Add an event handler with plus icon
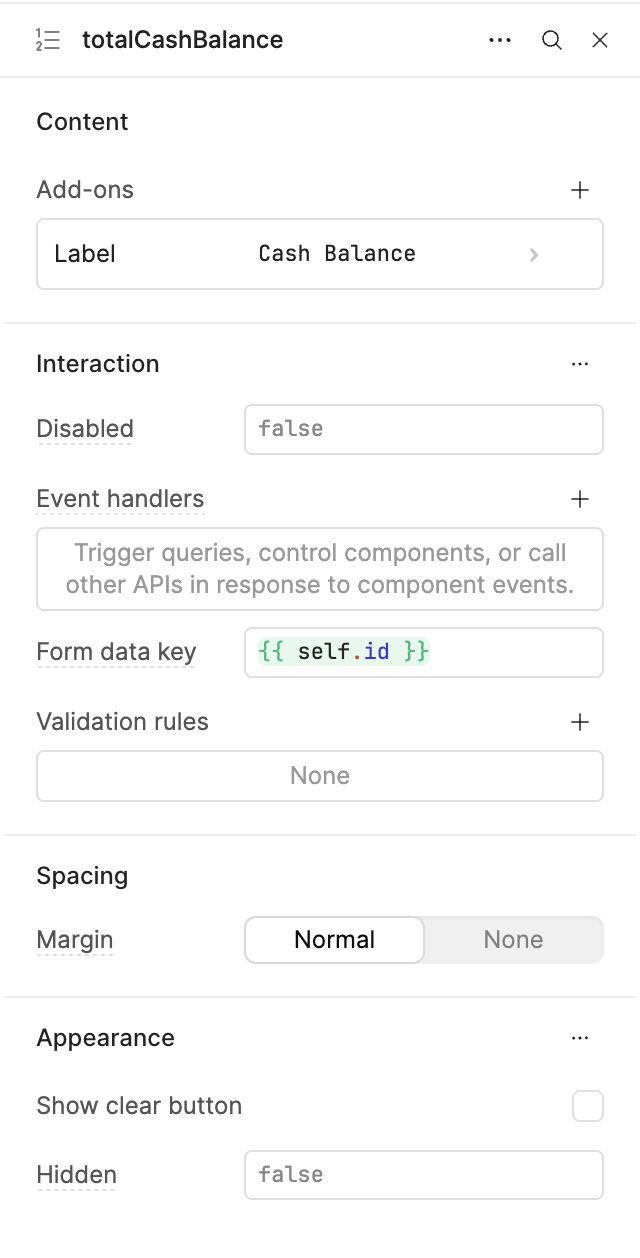This screenshot has height=1258, width=640. click(x=580, y=499)
